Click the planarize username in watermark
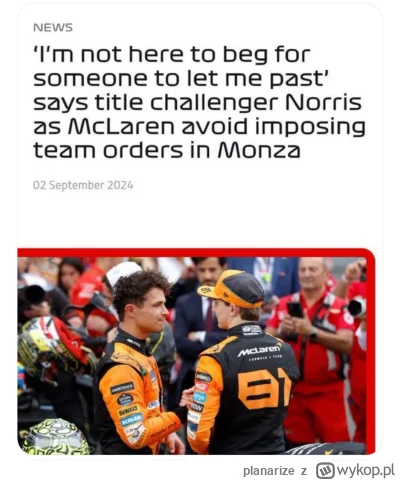400x480 pixels. (x=269, y=471)
